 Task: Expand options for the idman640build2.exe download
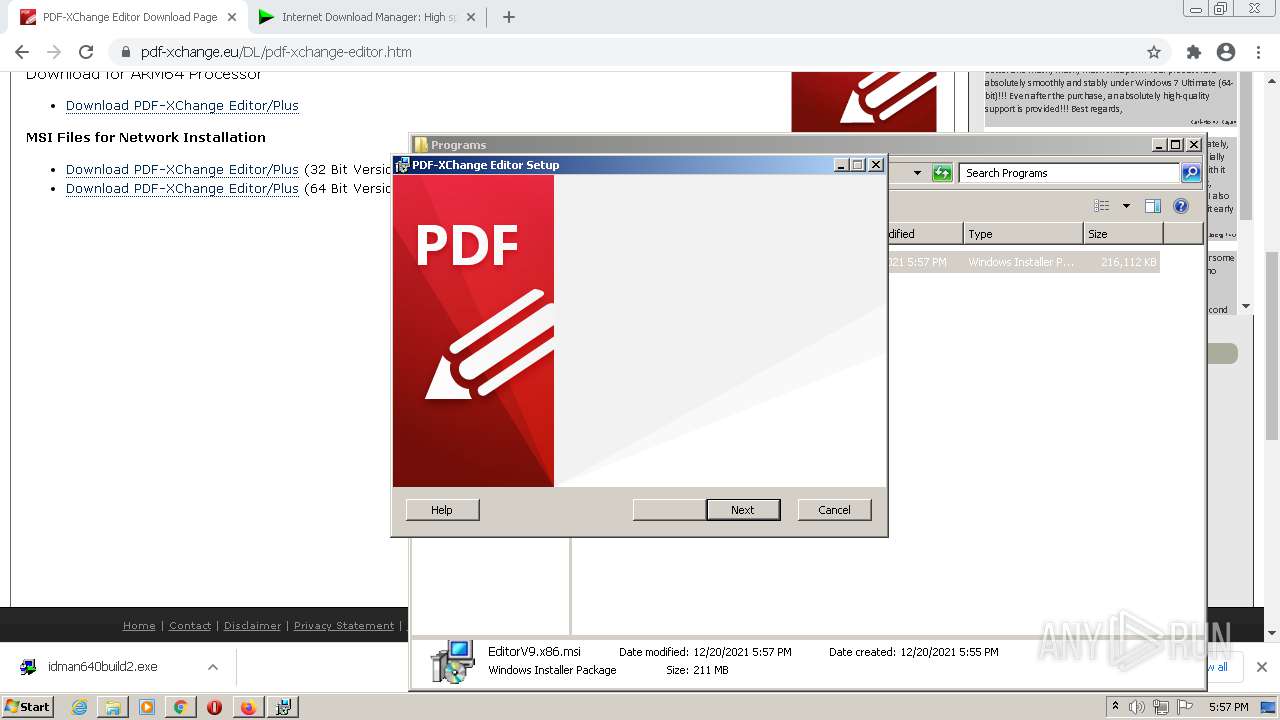(212, 667)
